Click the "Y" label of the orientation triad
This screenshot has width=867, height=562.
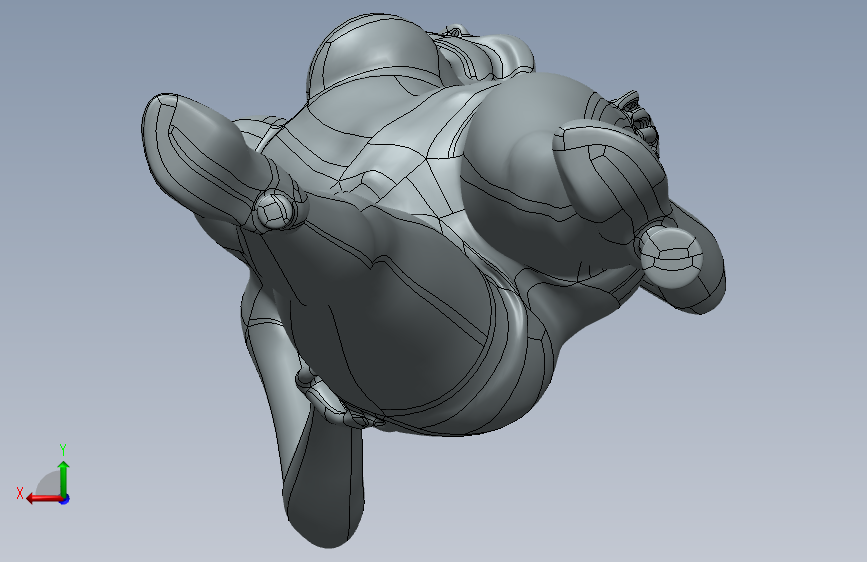(63, 450)
